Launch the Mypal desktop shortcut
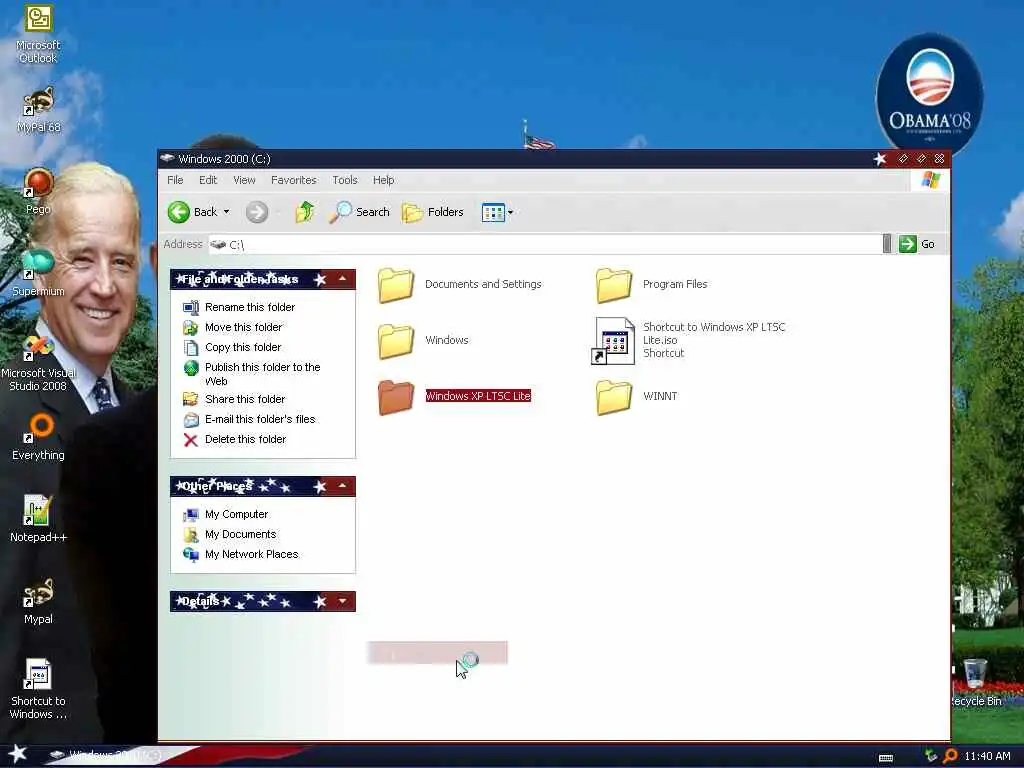The width and height of the screenshot is (1024, 768). pyautogui.click(x=38, y=601)
